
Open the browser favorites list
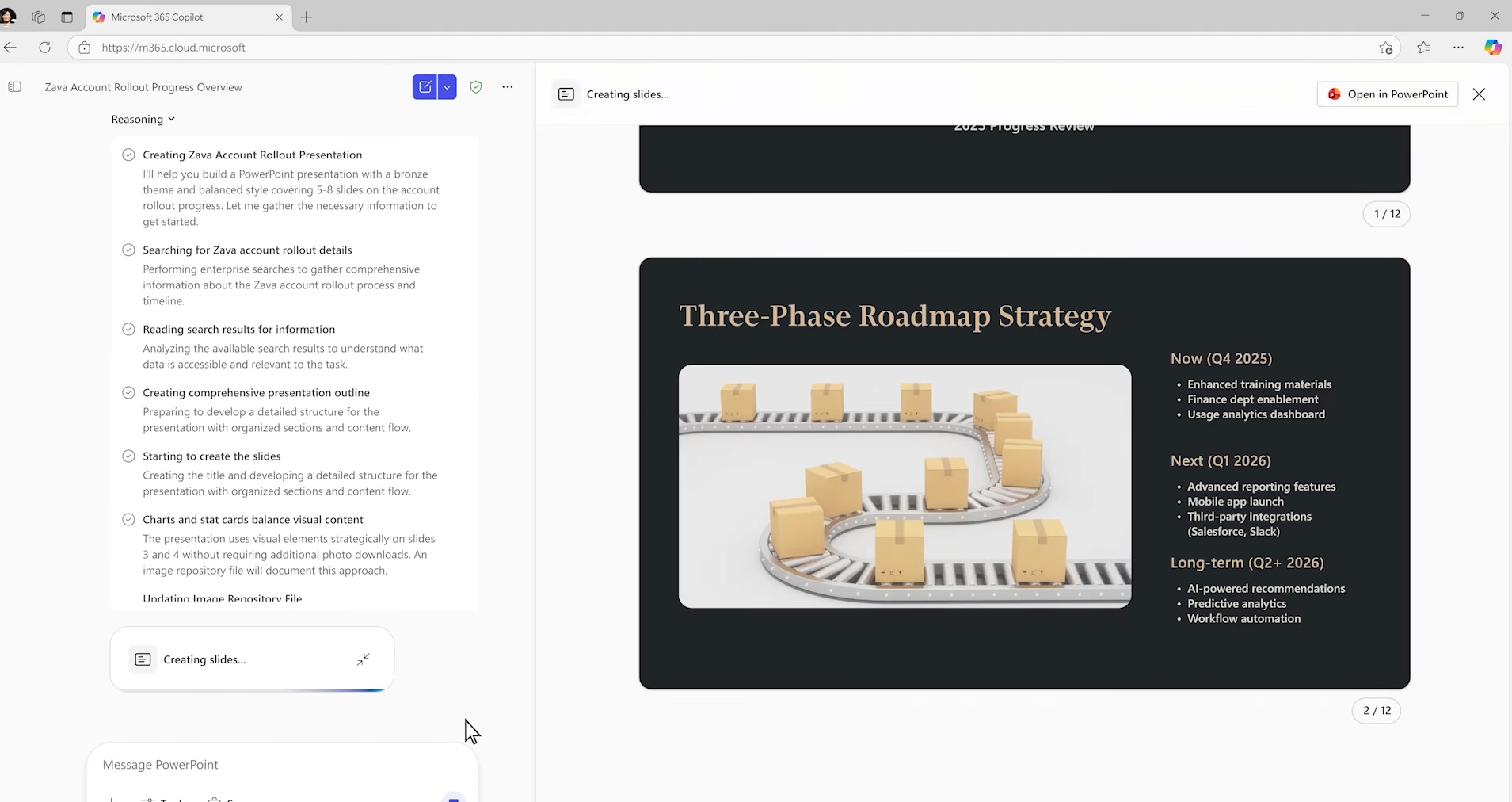[1423, 48]
